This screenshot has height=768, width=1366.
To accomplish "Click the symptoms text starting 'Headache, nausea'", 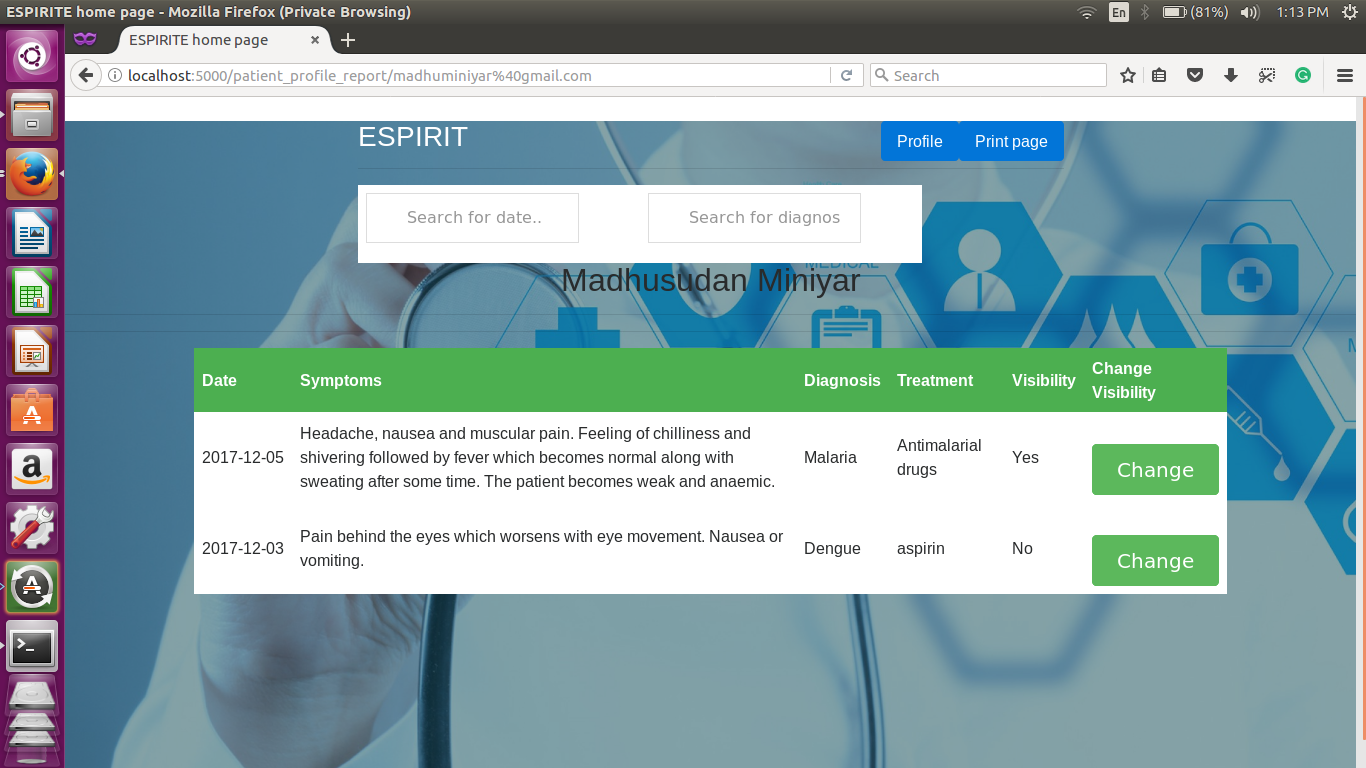I will click(x=538, y=457).
